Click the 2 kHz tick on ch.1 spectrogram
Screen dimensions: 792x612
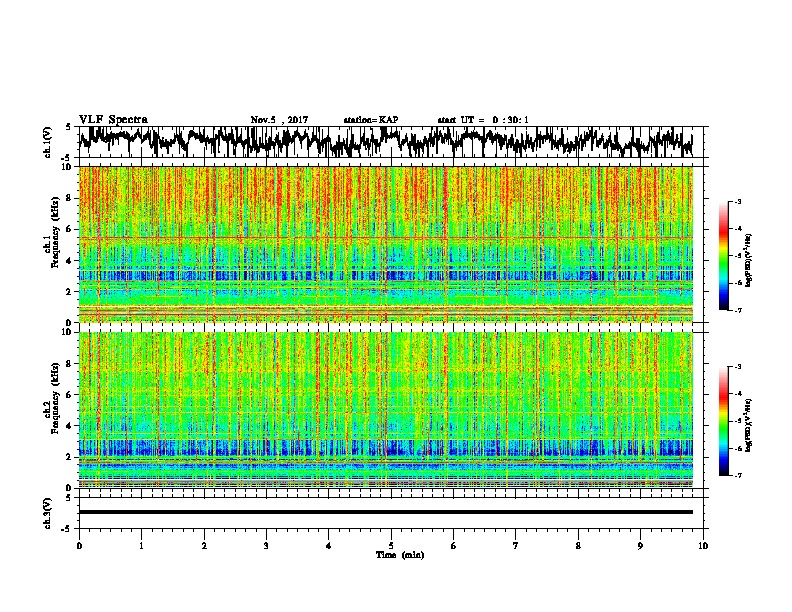70,292
